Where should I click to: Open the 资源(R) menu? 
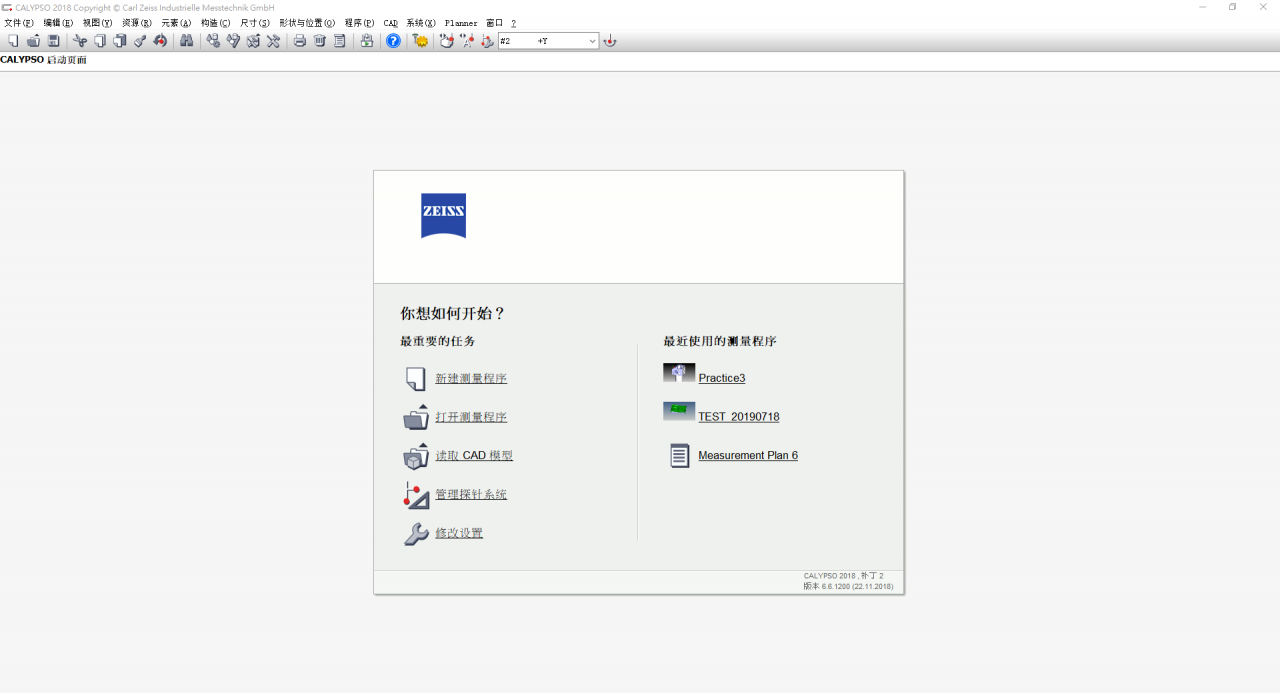coord(137,23)
